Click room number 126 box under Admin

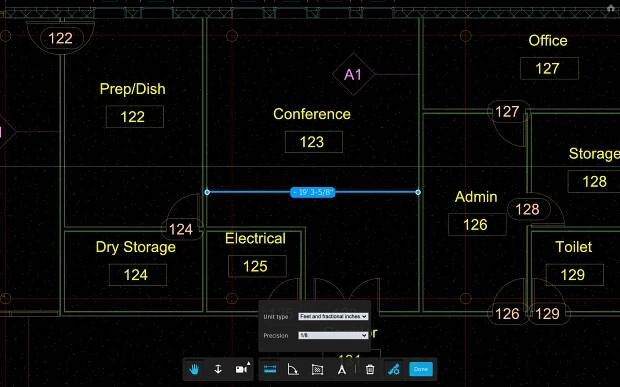(477, 225)
